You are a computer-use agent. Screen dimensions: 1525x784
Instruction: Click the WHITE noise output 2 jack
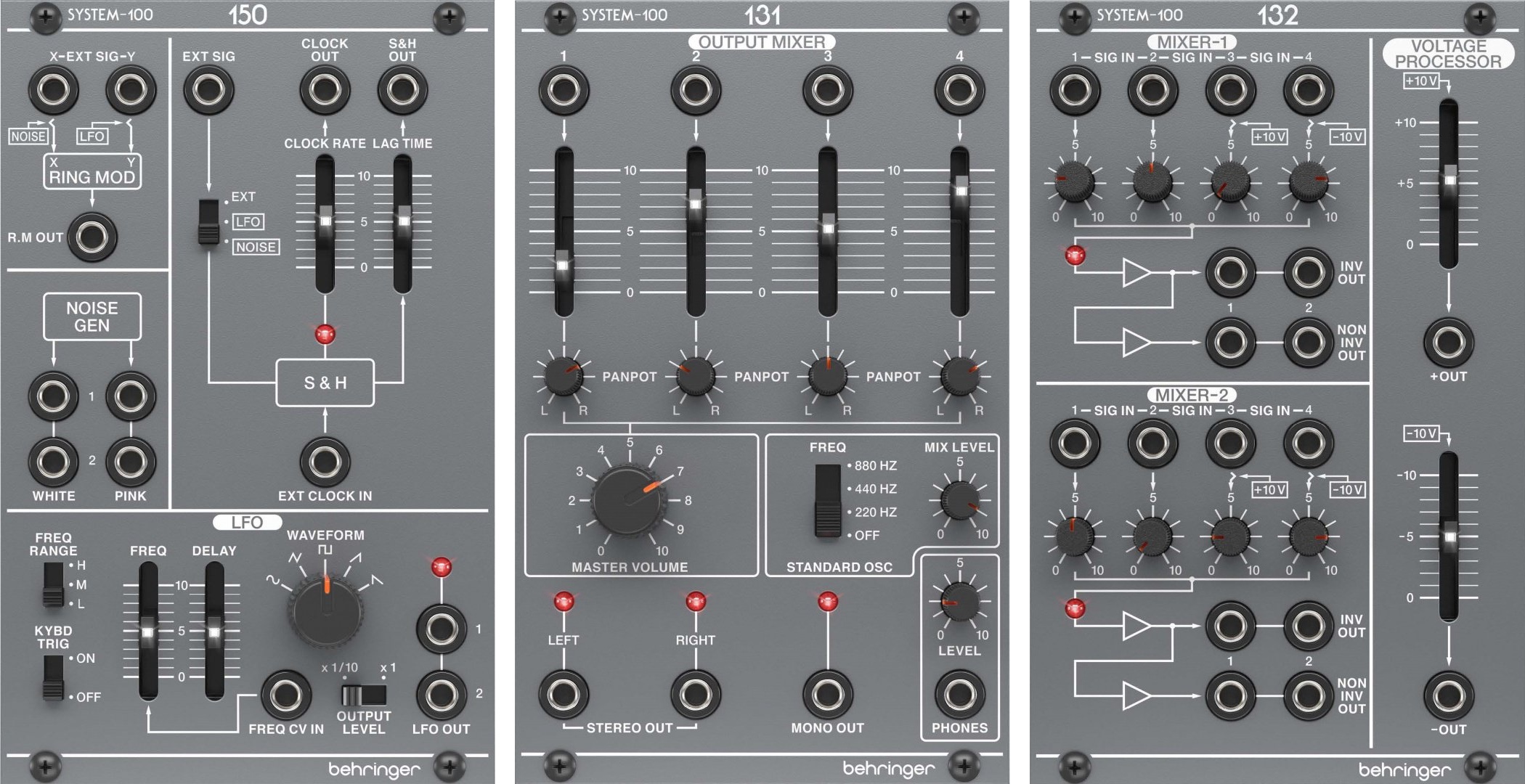[54, 462]
